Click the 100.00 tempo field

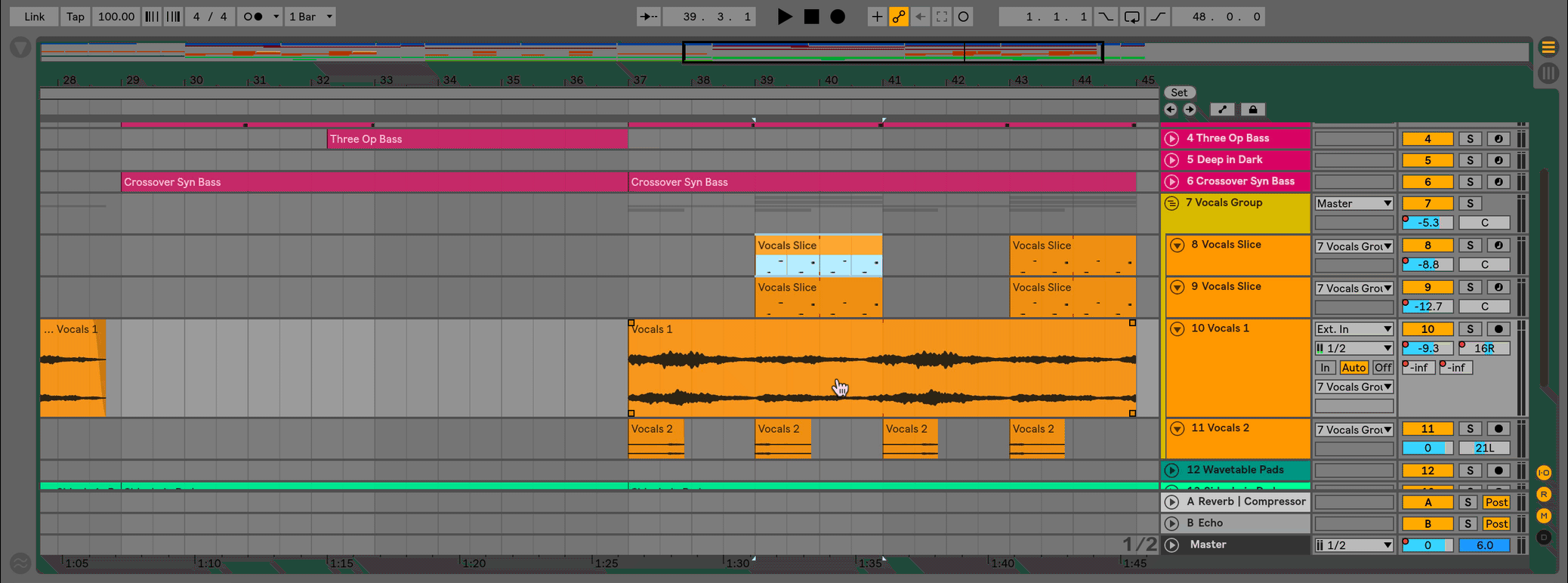pyautogui.click(x=116, y=17)
